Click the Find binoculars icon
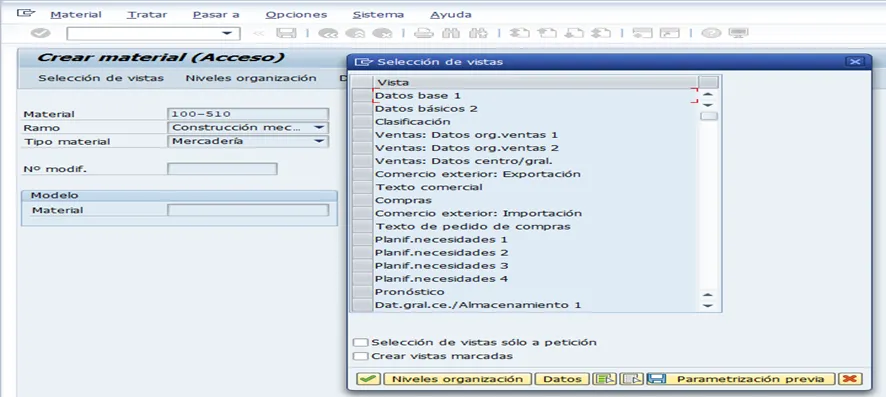886x397 pixels. [x=450, y=33]
